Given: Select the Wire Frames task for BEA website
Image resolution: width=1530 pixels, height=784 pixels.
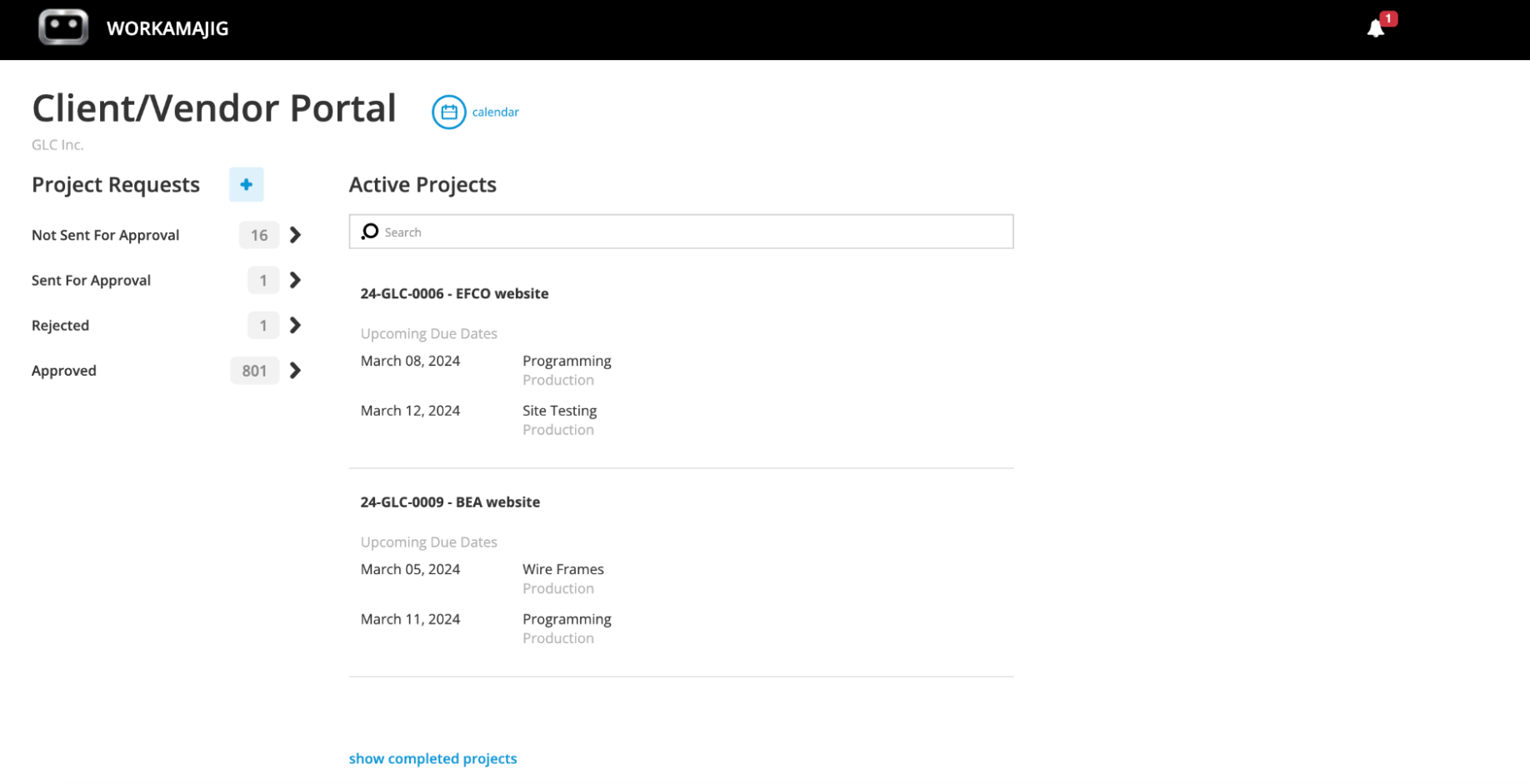Looking at the screenshot, I should coord(562,569).
